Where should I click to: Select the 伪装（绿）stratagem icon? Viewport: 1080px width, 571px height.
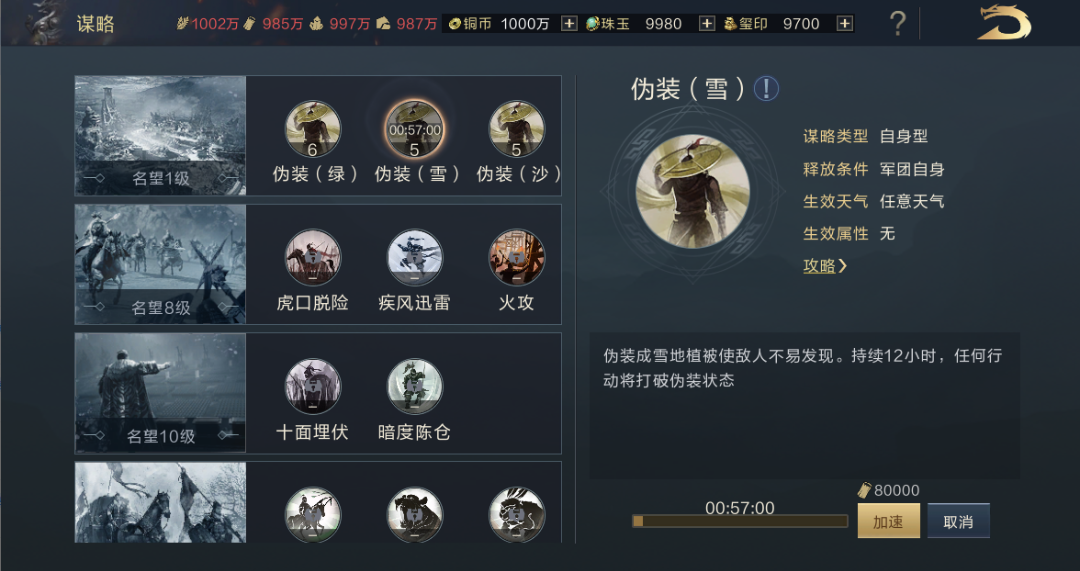pyautogui.click(x=313, y=129)
